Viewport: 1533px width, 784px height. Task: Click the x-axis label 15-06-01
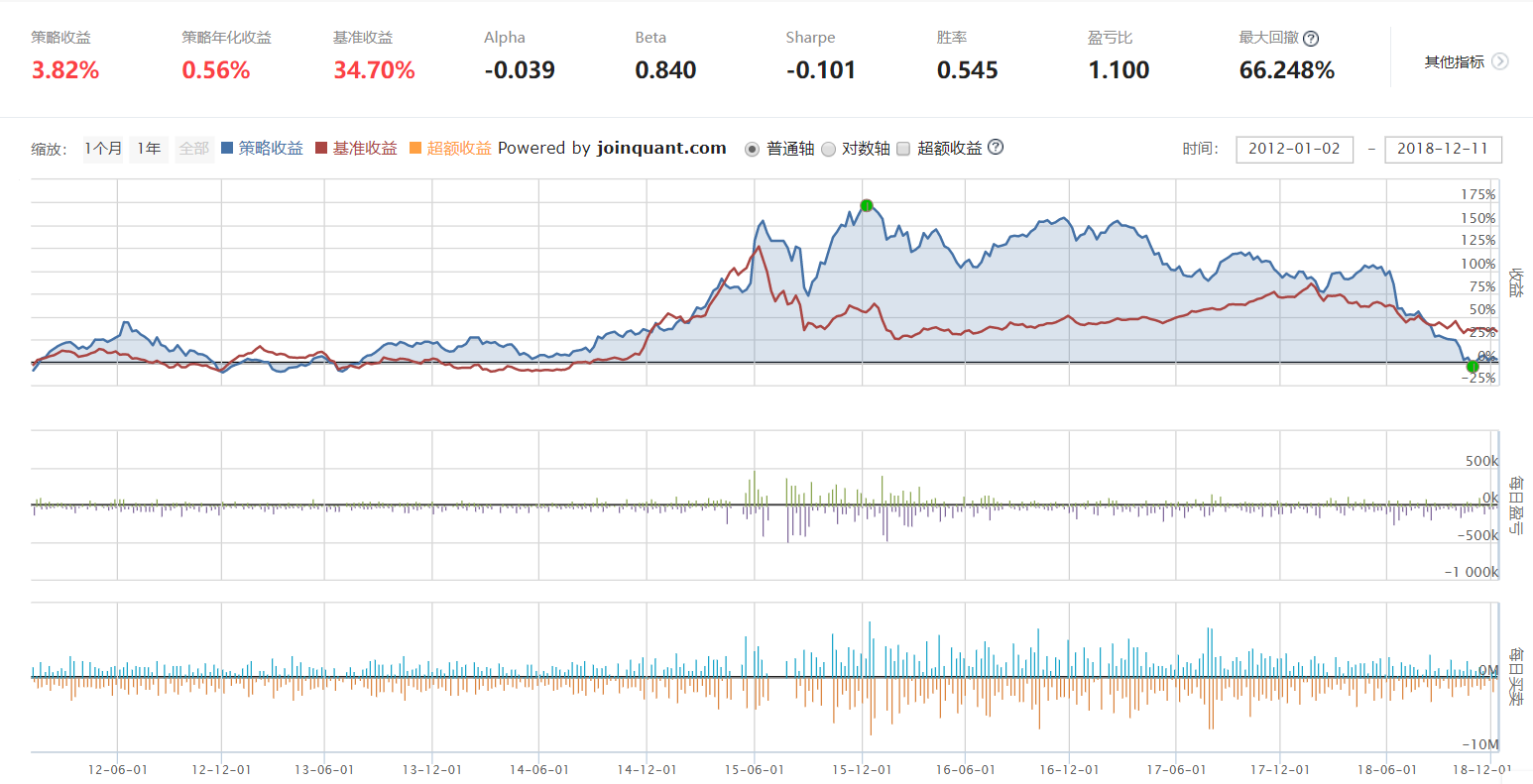click(754, 770)
